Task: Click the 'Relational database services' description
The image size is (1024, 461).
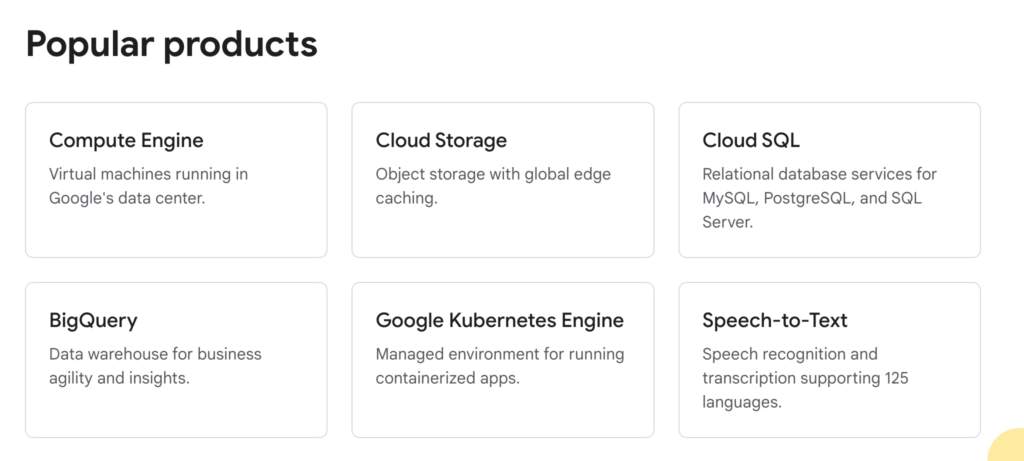Action: pos(819,174)
